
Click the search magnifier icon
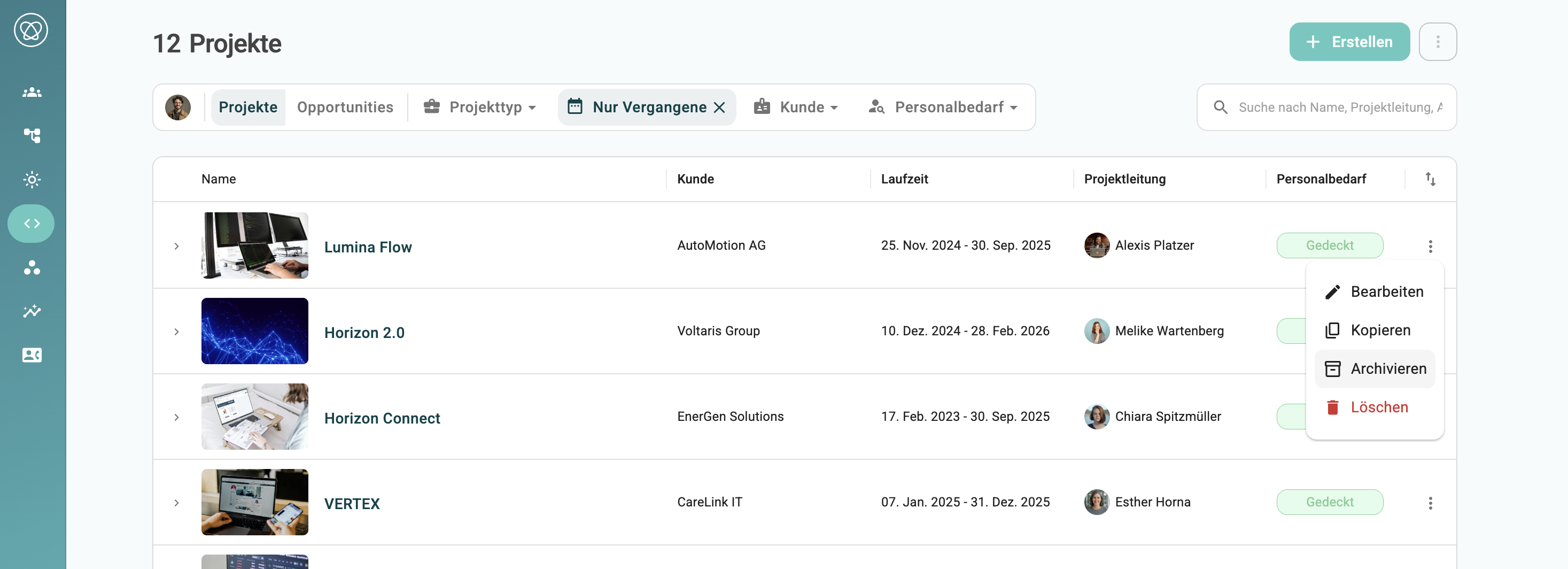[1221, 107]
